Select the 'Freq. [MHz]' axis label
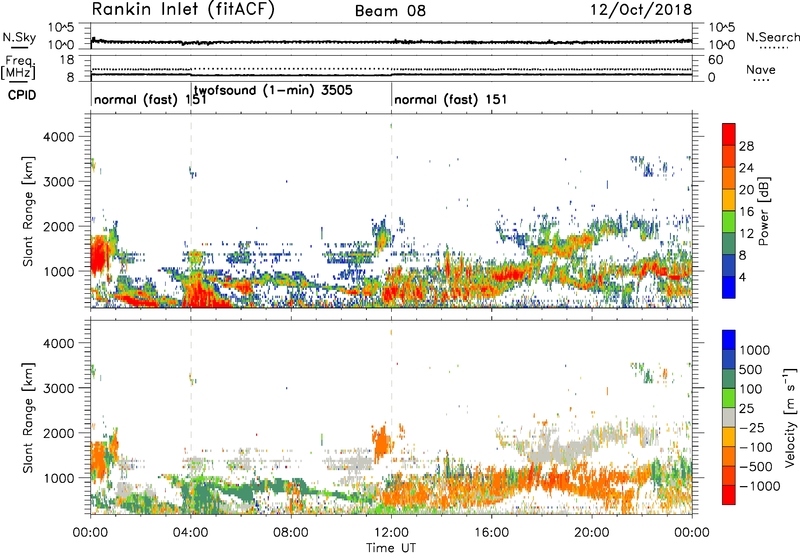This screenshot has width=800, height=554. click(x=19, y=68)
